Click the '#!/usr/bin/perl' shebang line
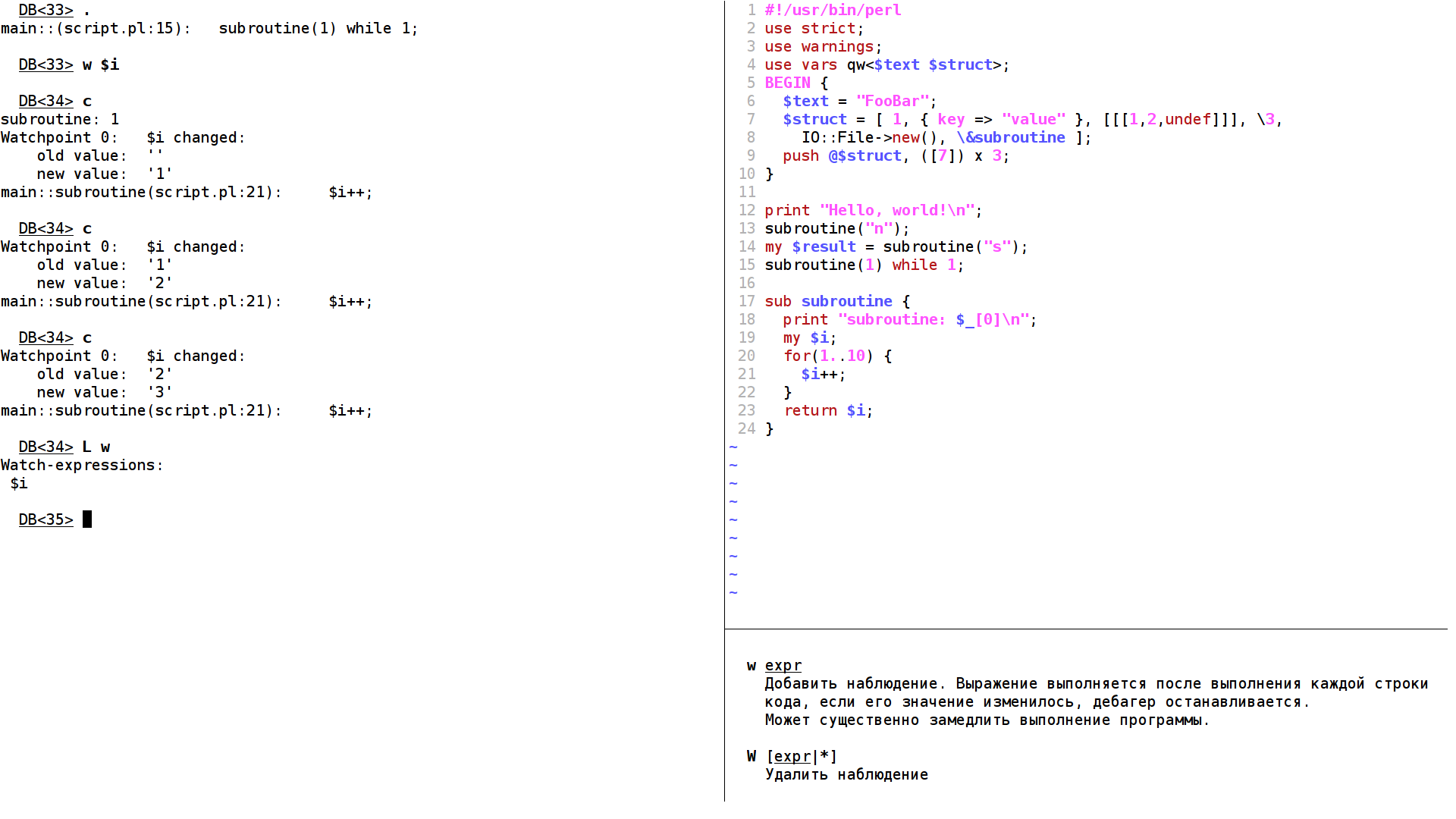 (x=833, y=10)
